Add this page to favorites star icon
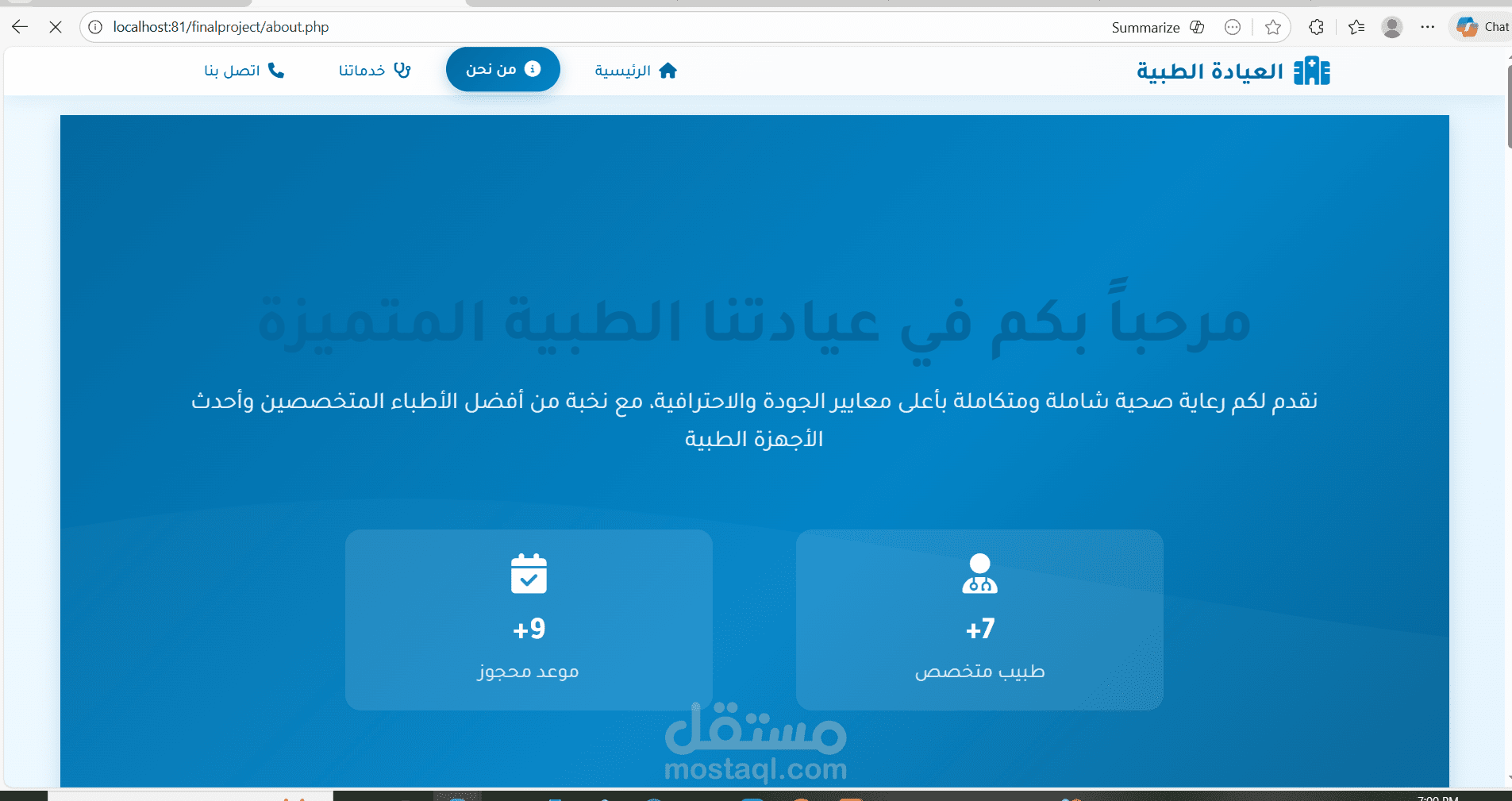 [x=1273, y=27]
